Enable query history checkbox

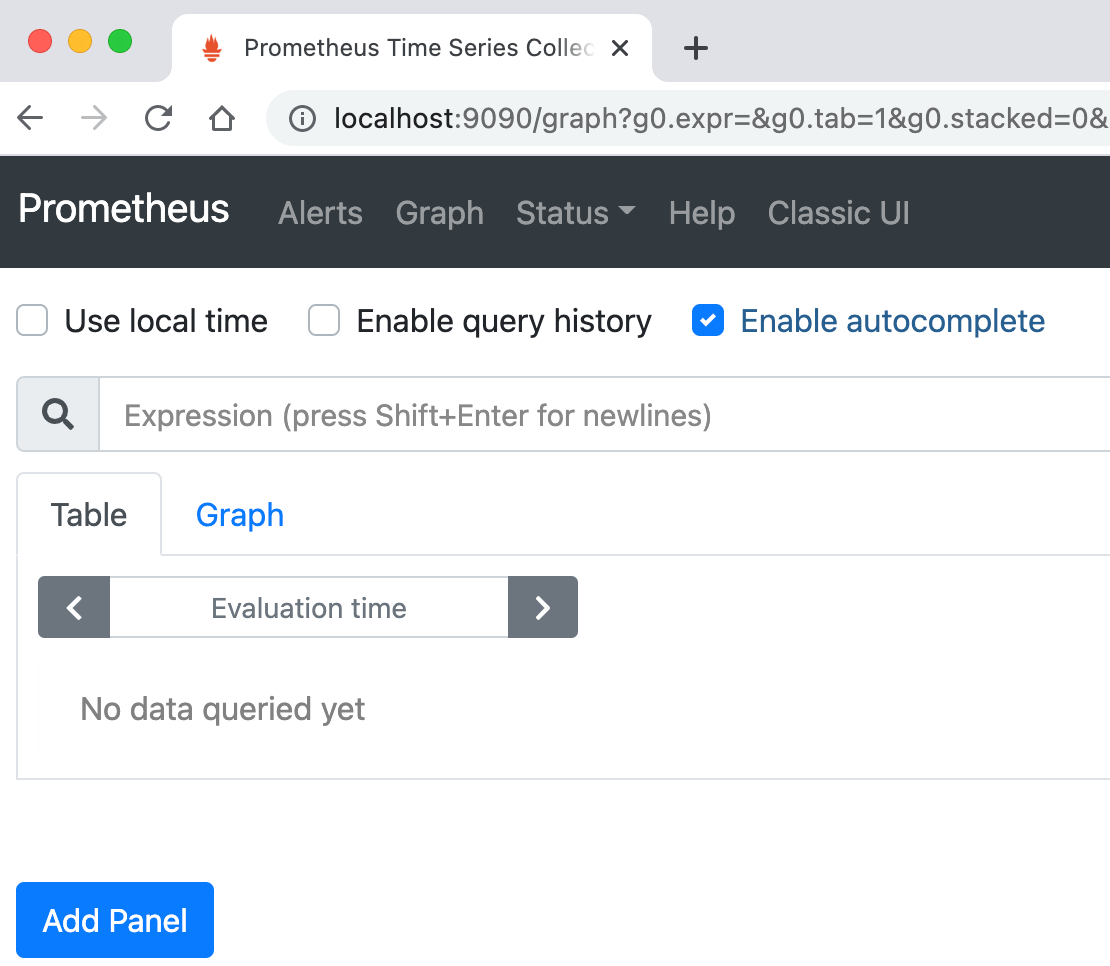(324, 320)
